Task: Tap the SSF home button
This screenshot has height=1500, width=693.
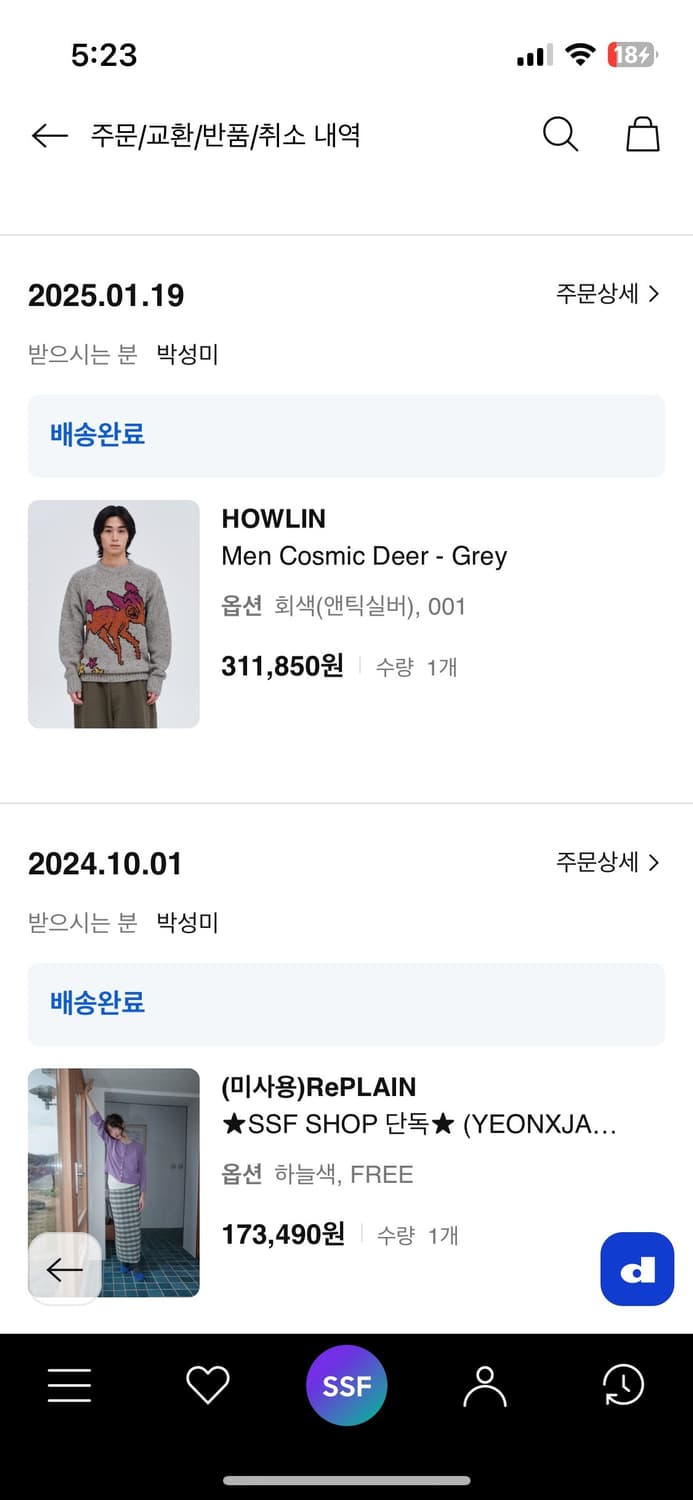Action: 346,1385
